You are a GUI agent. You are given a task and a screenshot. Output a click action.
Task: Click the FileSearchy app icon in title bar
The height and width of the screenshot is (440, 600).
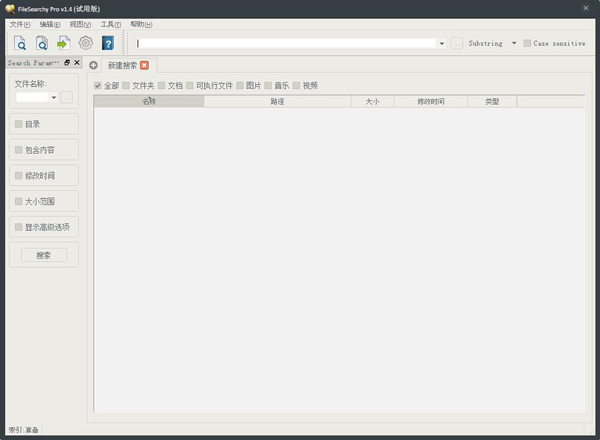(x=10, y=8)
